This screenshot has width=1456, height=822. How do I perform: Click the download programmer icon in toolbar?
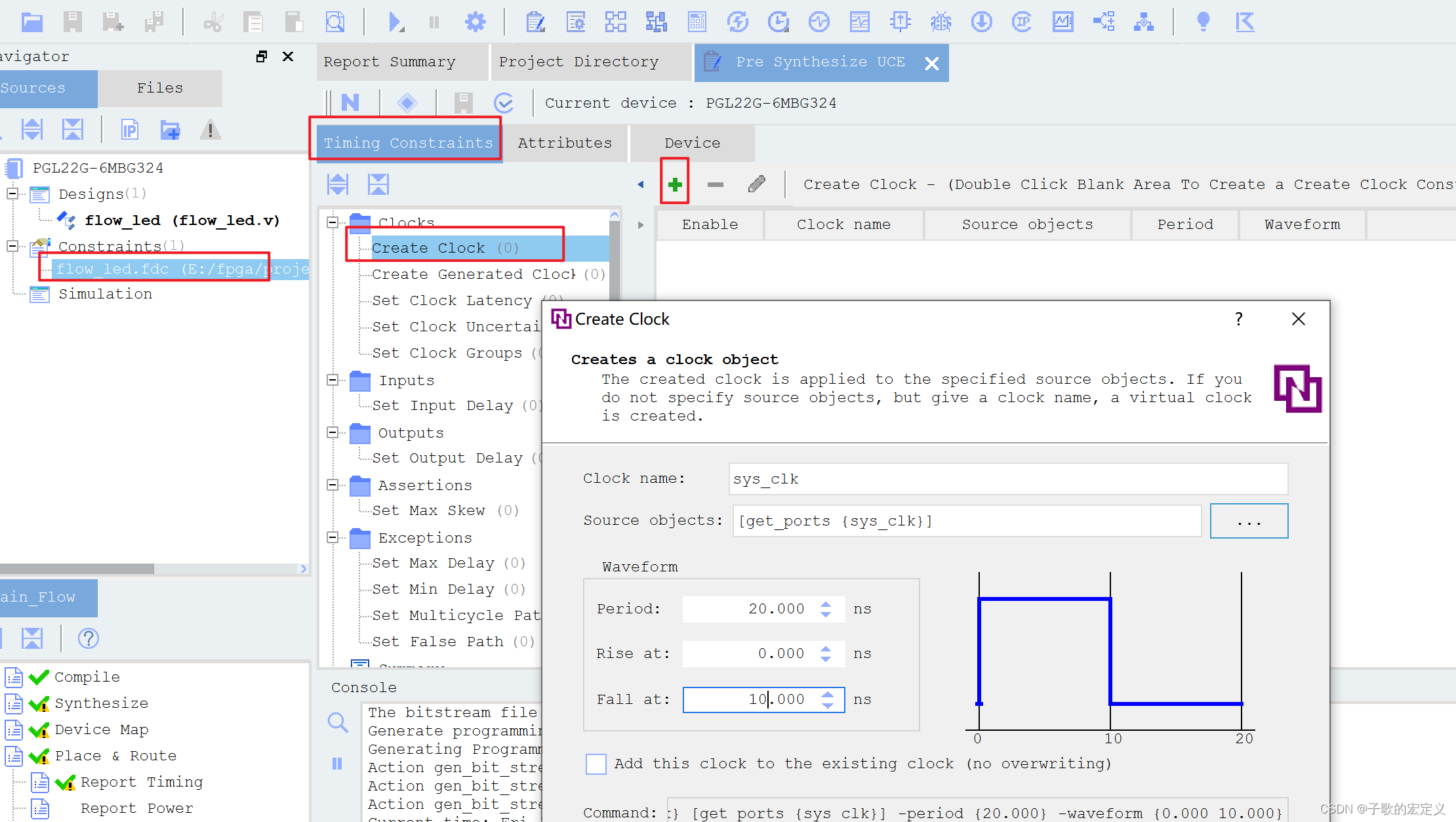[981, 22]
